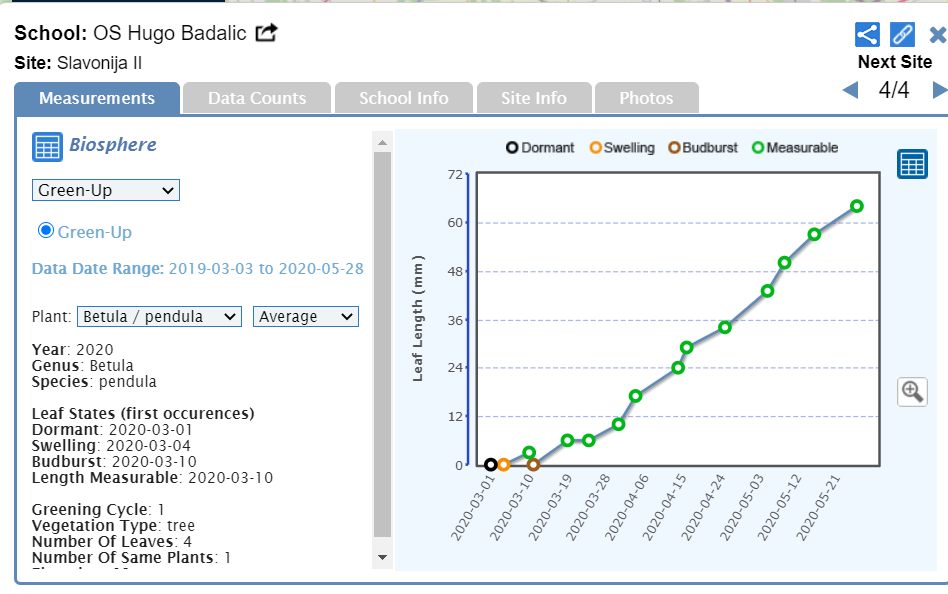Go to previous site with left arrow
Image resolution: width=948 pixels, height=594 pixels.
[850, 90]
